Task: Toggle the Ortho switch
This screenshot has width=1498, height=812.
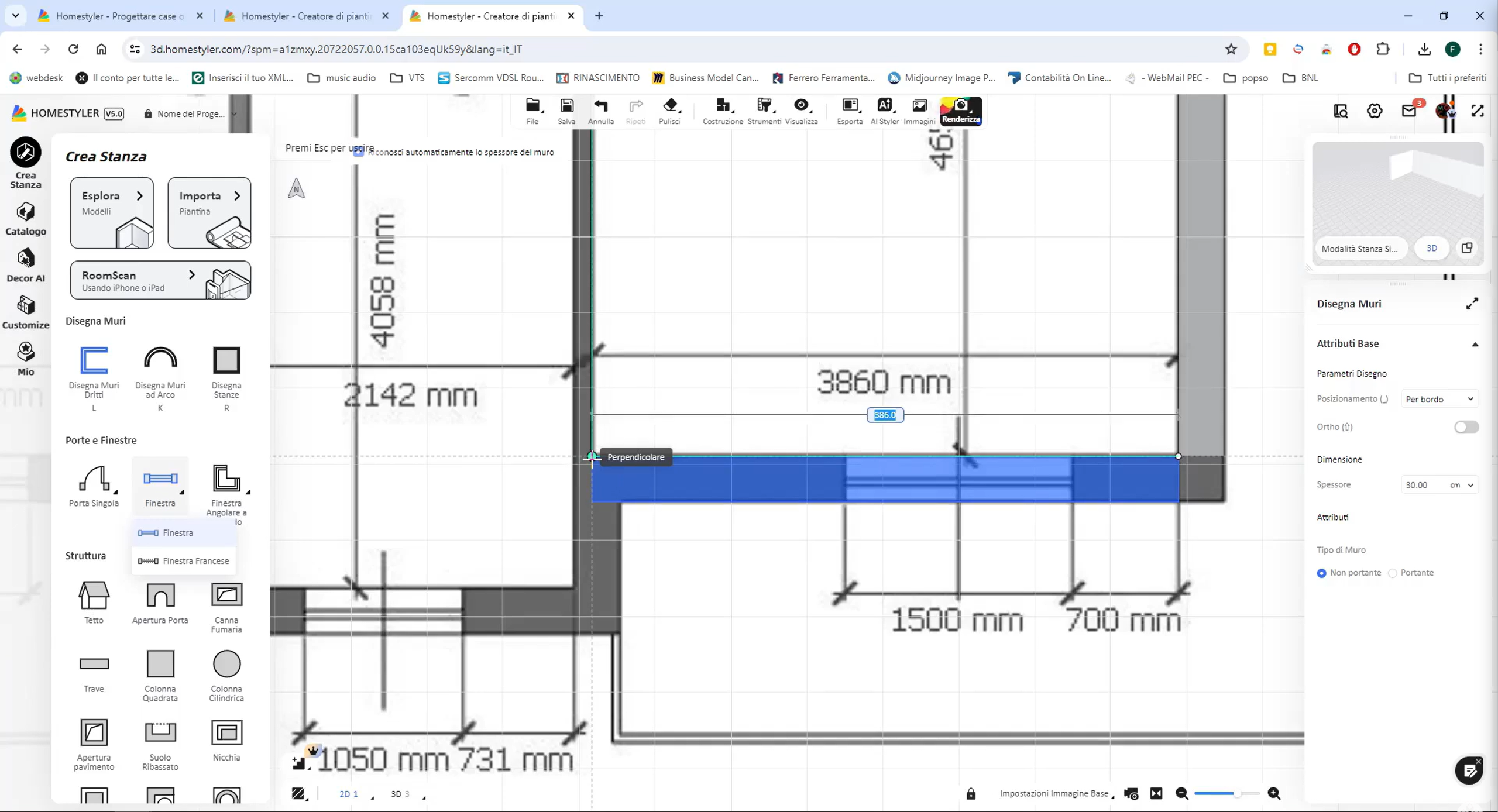Action: pos(1466,427)
